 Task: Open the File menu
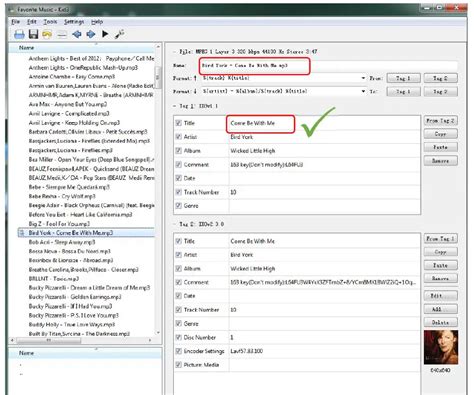click(x=15, y=22)
